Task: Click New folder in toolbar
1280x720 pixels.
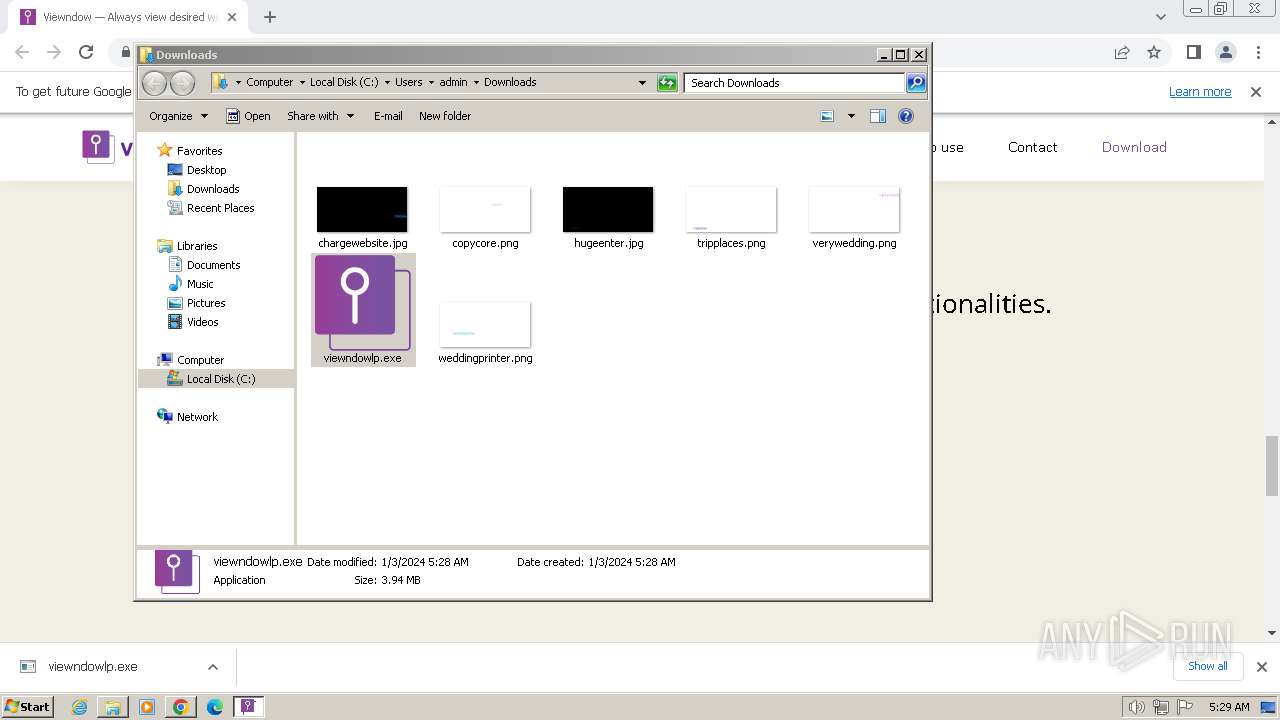Action: (445, 116)
